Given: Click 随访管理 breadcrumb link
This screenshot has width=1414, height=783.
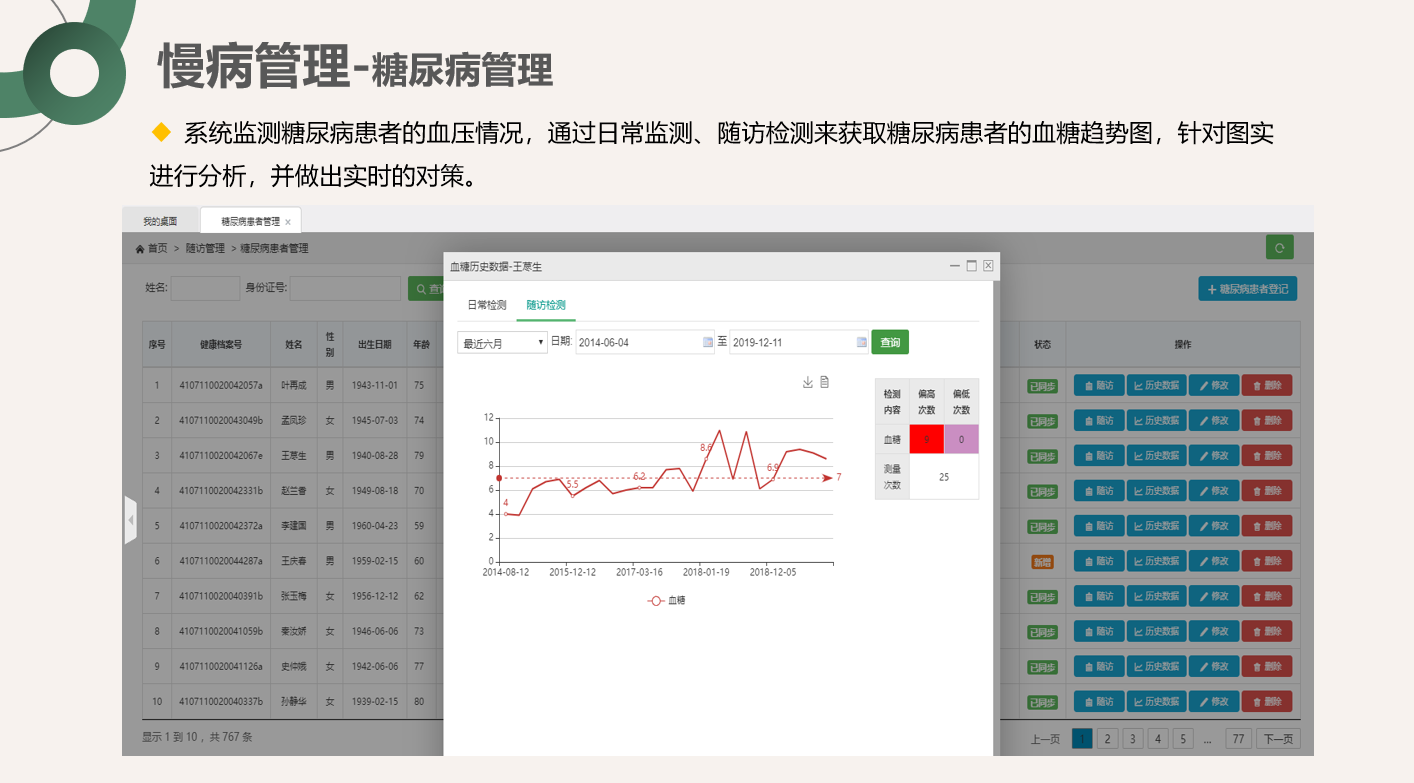Looking at the screenshot, I should [205, 248].
